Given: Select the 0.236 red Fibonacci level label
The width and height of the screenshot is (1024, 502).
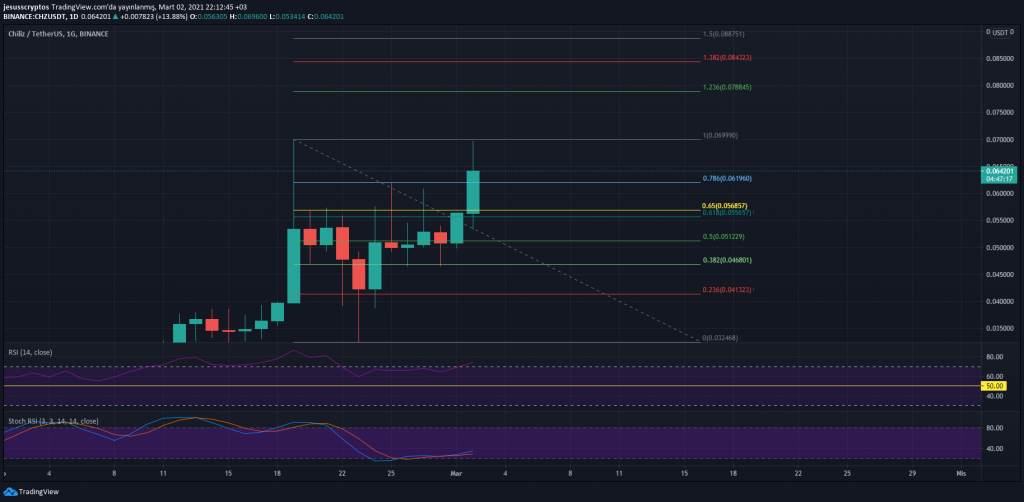Looking at the screenshot, I should 727,290.
